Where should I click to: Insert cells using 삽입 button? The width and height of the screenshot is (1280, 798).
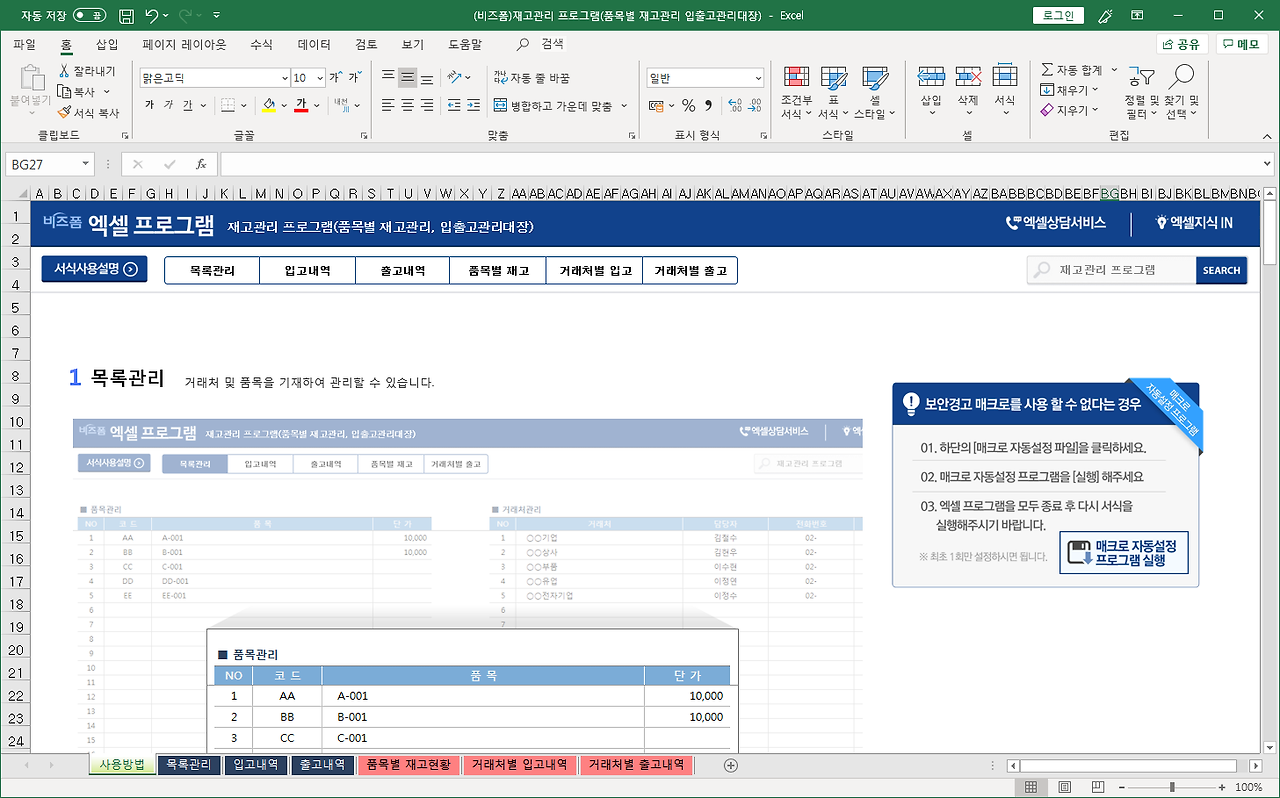pos(931,93)
